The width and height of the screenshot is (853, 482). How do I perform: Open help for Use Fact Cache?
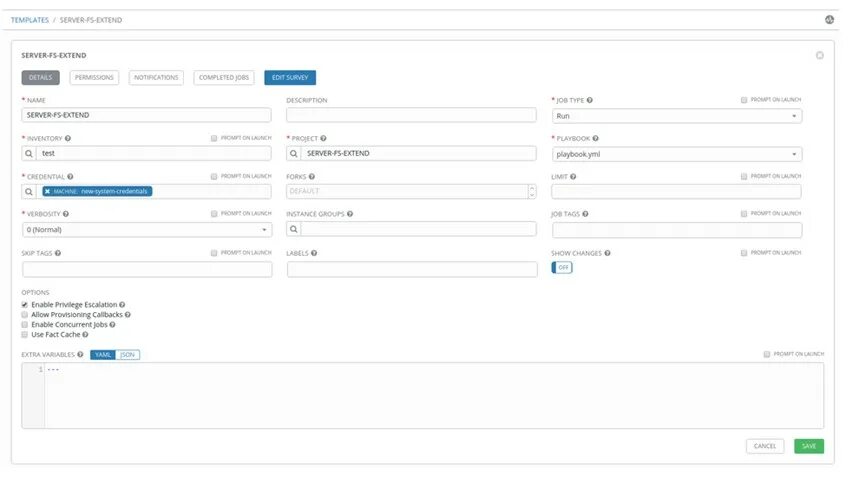pyautogui.click(x=85, y=335)
